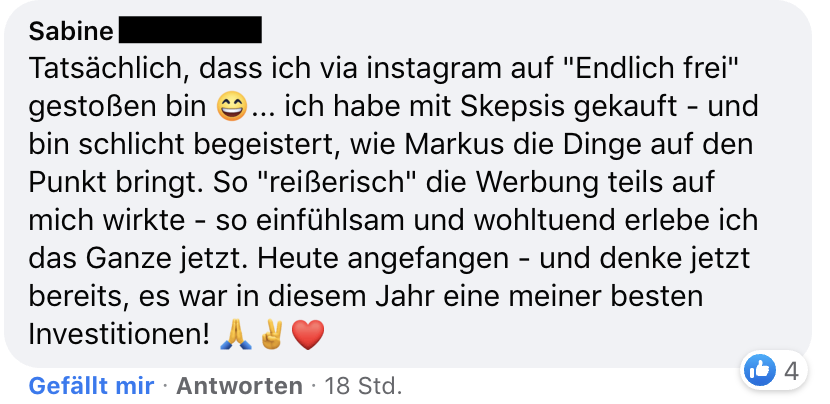Click the red heart emoji
The height and width of the screenshot is (404, 830).
[x=308, y=336]
